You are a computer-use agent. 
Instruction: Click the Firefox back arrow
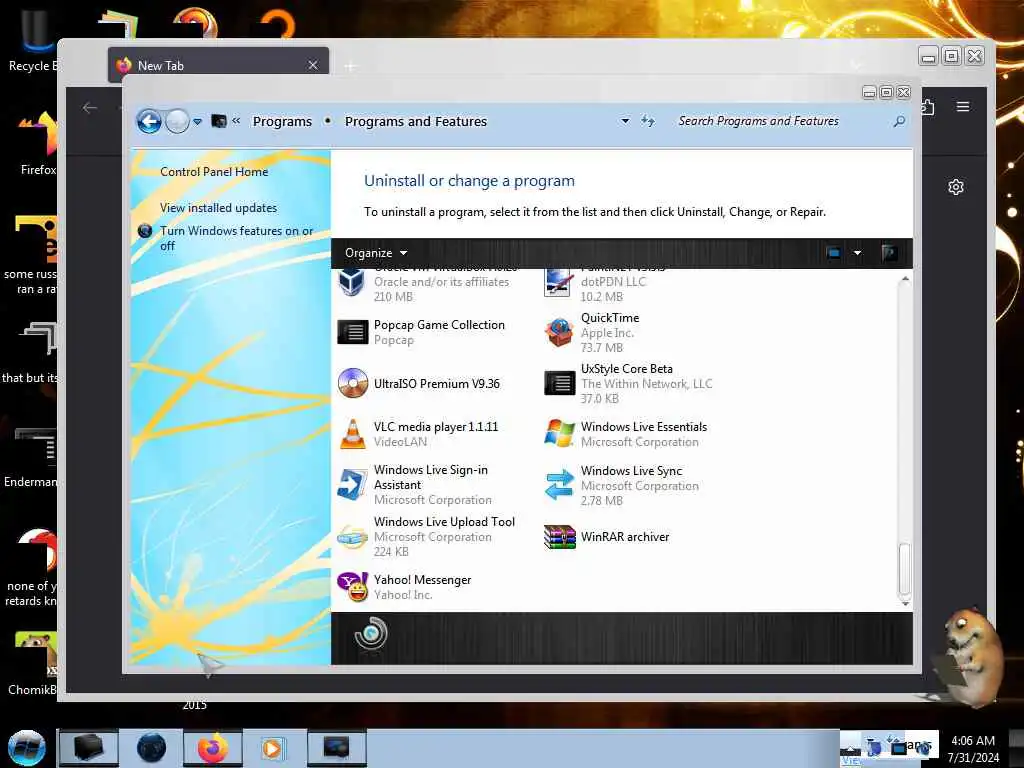click(x=90, y=108)
